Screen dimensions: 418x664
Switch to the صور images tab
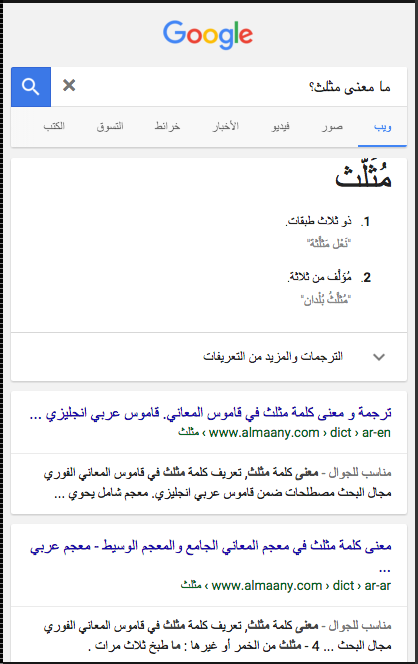coord(332,126)
